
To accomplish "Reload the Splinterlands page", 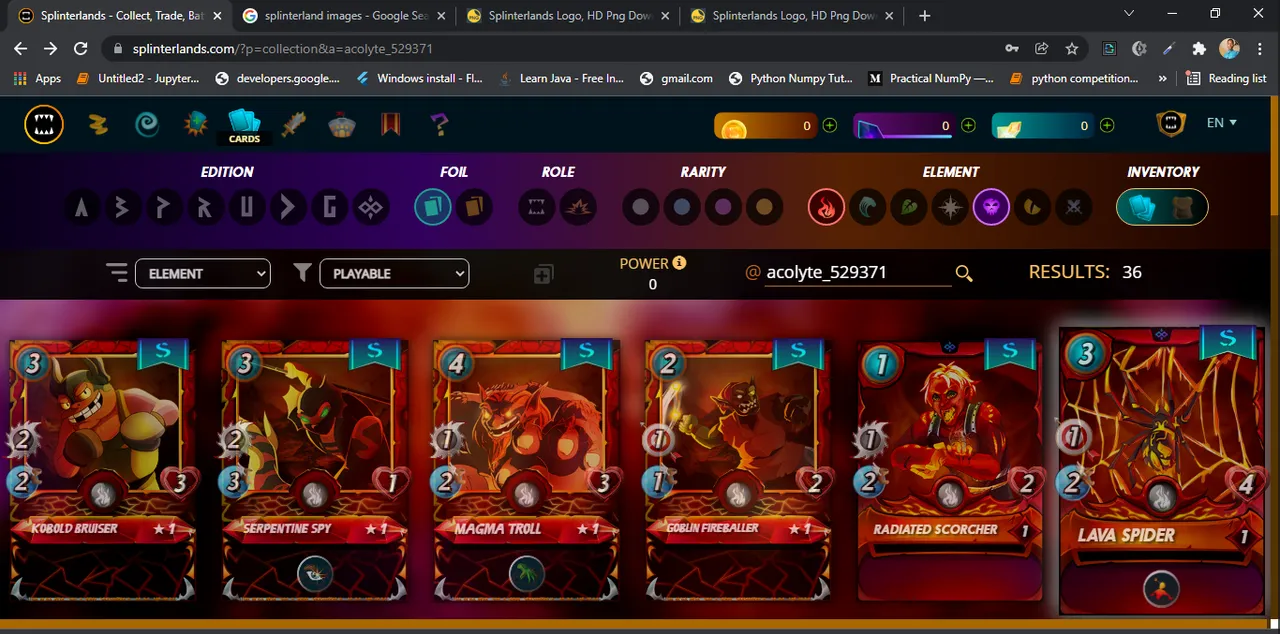I will (x=81, y=48).
